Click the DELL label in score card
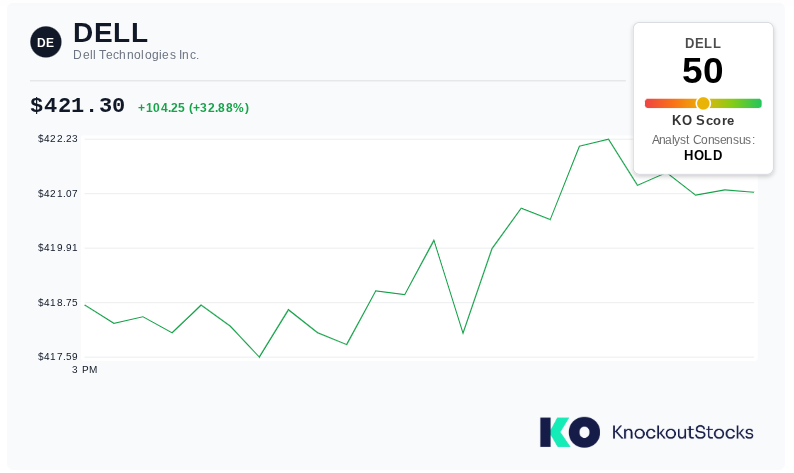The width and height of the screenshot is (794, 473). coord(702,44)
